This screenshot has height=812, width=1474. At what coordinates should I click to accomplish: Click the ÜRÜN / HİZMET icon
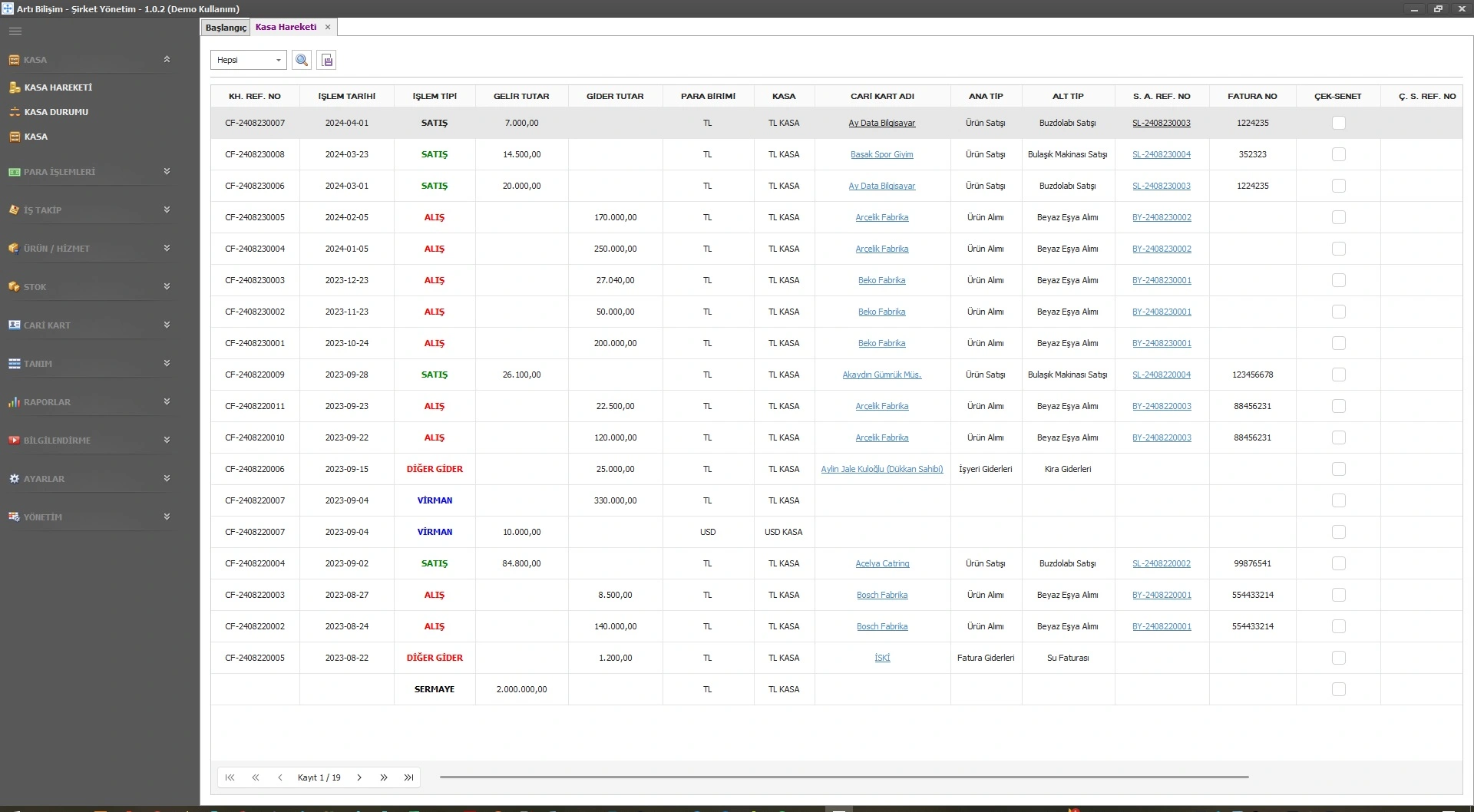(14, 249)
